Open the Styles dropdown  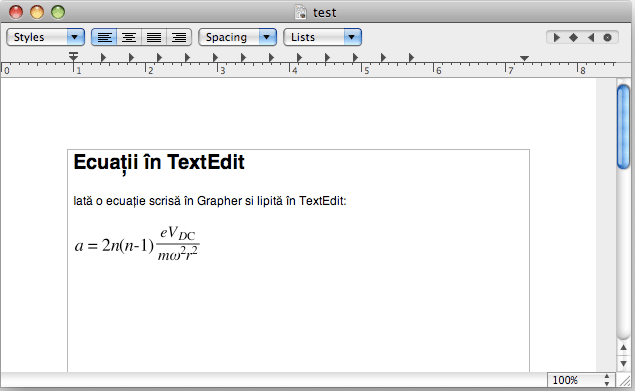[45, 37]
